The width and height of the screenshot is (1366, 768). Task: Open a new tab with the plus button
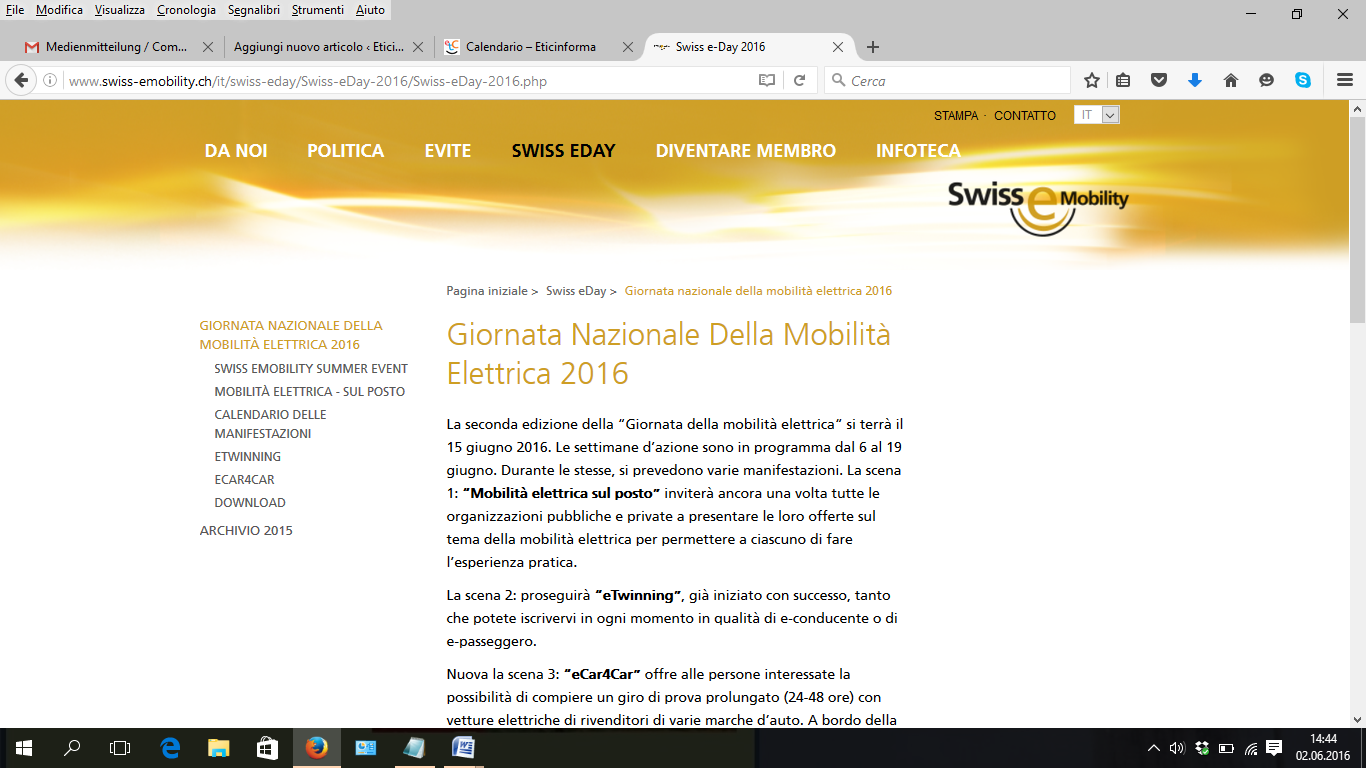tap(873, 47)
